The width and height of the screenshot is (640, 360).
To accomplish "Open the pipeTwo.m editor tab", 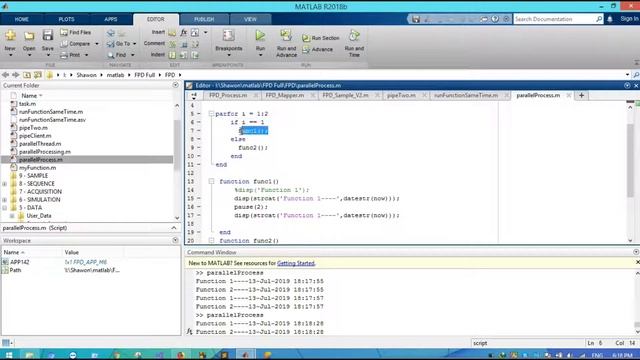I will click(401, 95).
